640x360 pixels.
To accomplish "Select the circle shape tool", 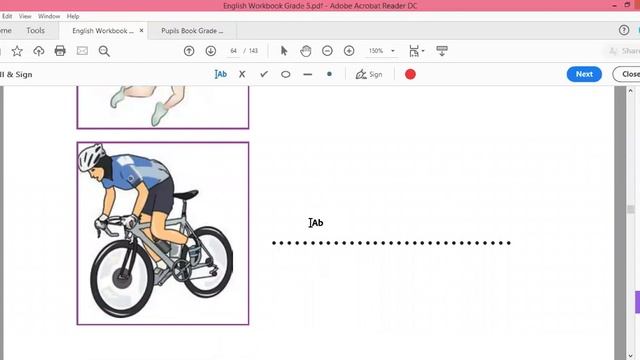I will coord(286,74).
